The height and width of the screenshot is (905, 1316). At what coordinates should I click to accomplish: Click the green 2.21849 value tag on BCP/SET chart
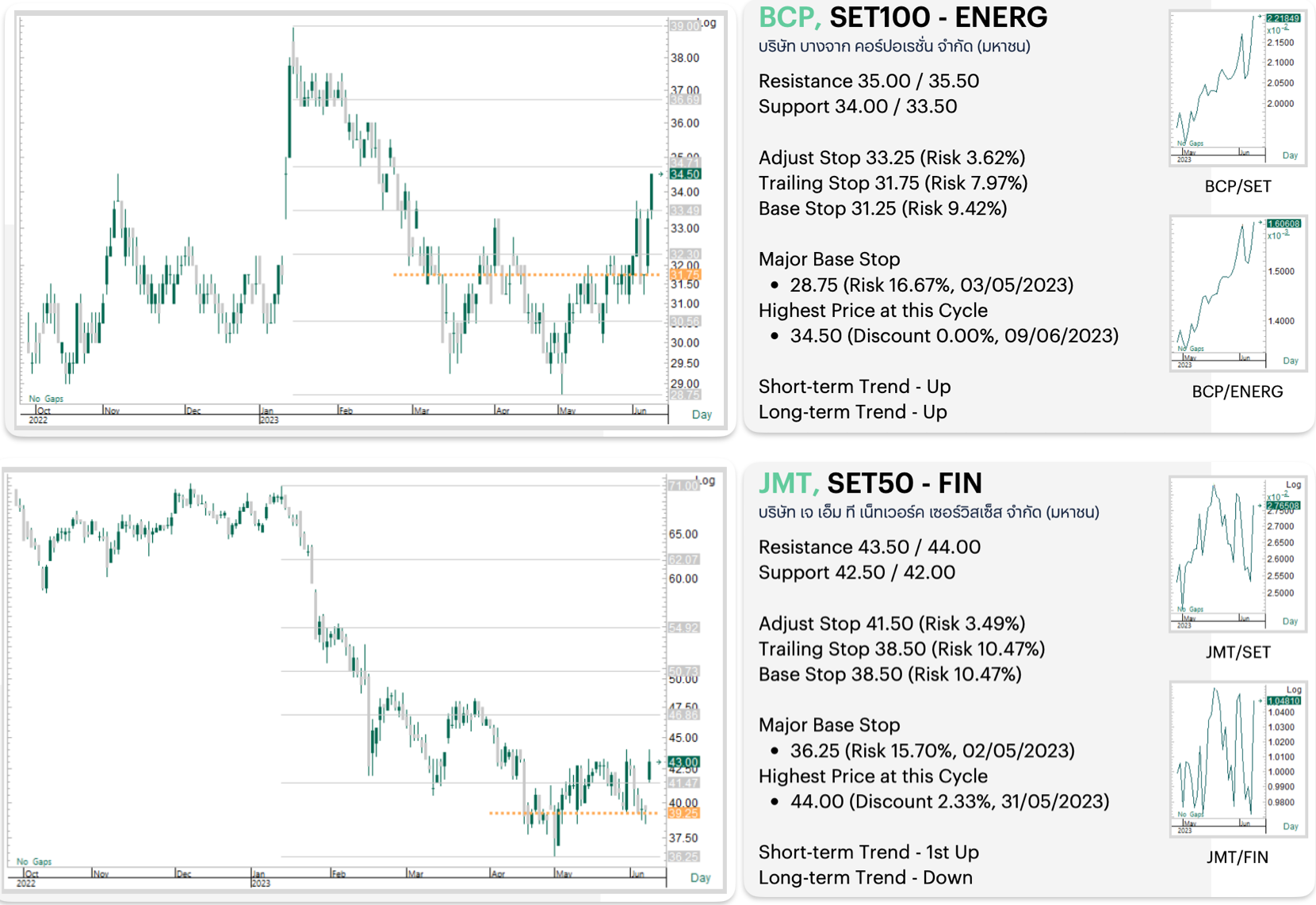1283,18
